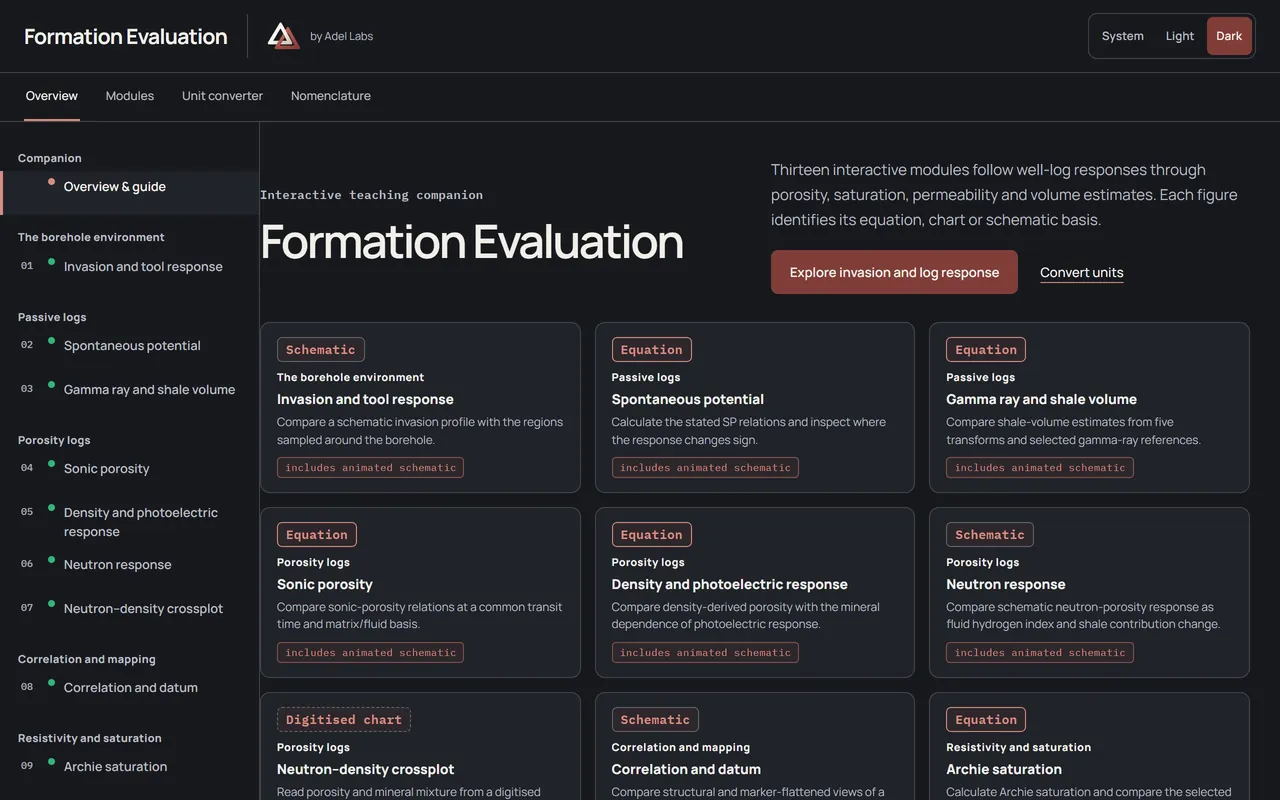Click the Formation Evaluation header title

[126, 36]
